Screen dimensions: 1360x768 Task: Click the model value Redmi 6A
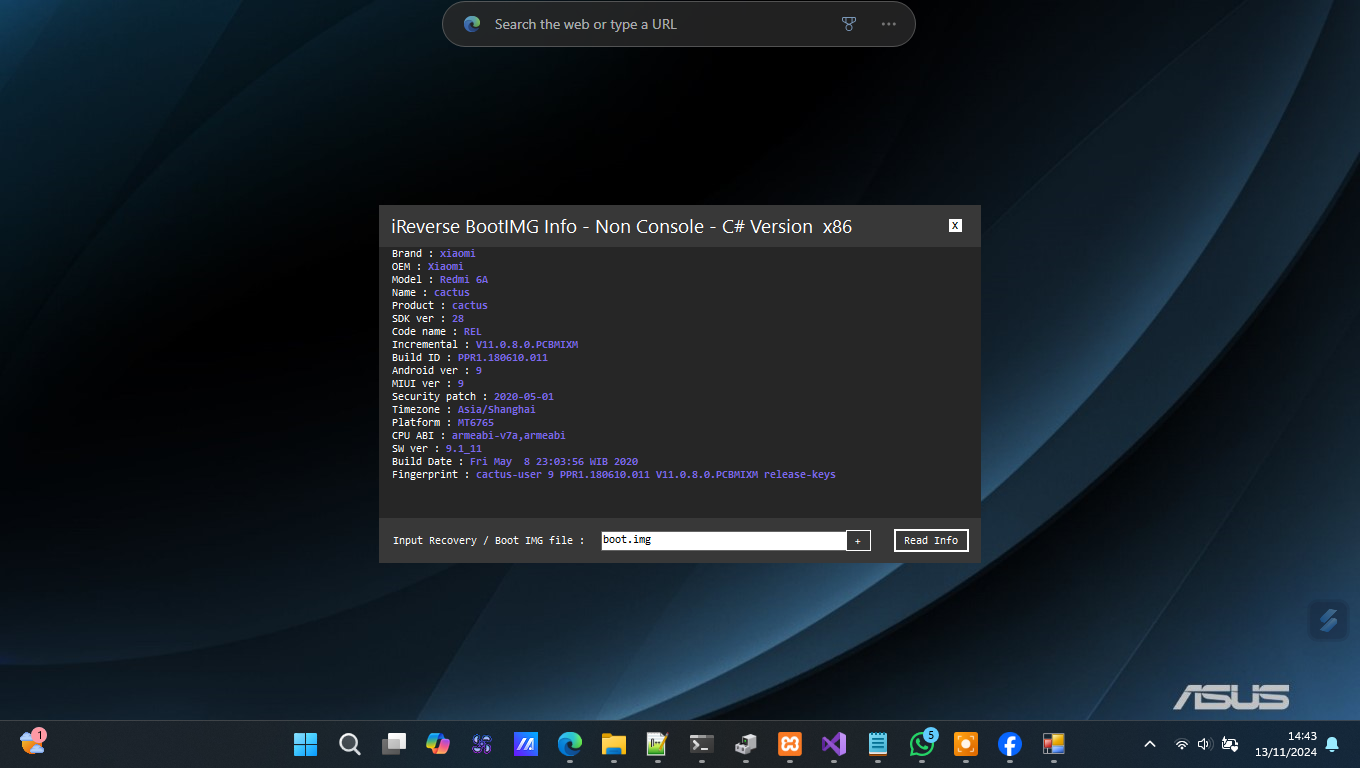tap(464, 280)
